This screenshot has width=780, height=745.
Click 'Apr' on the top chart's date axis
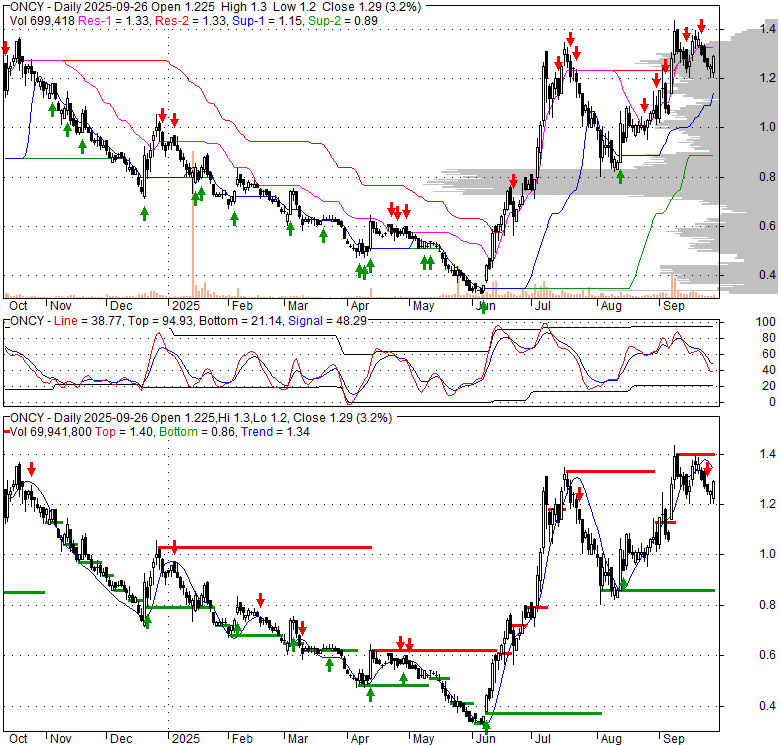(360, 306)
